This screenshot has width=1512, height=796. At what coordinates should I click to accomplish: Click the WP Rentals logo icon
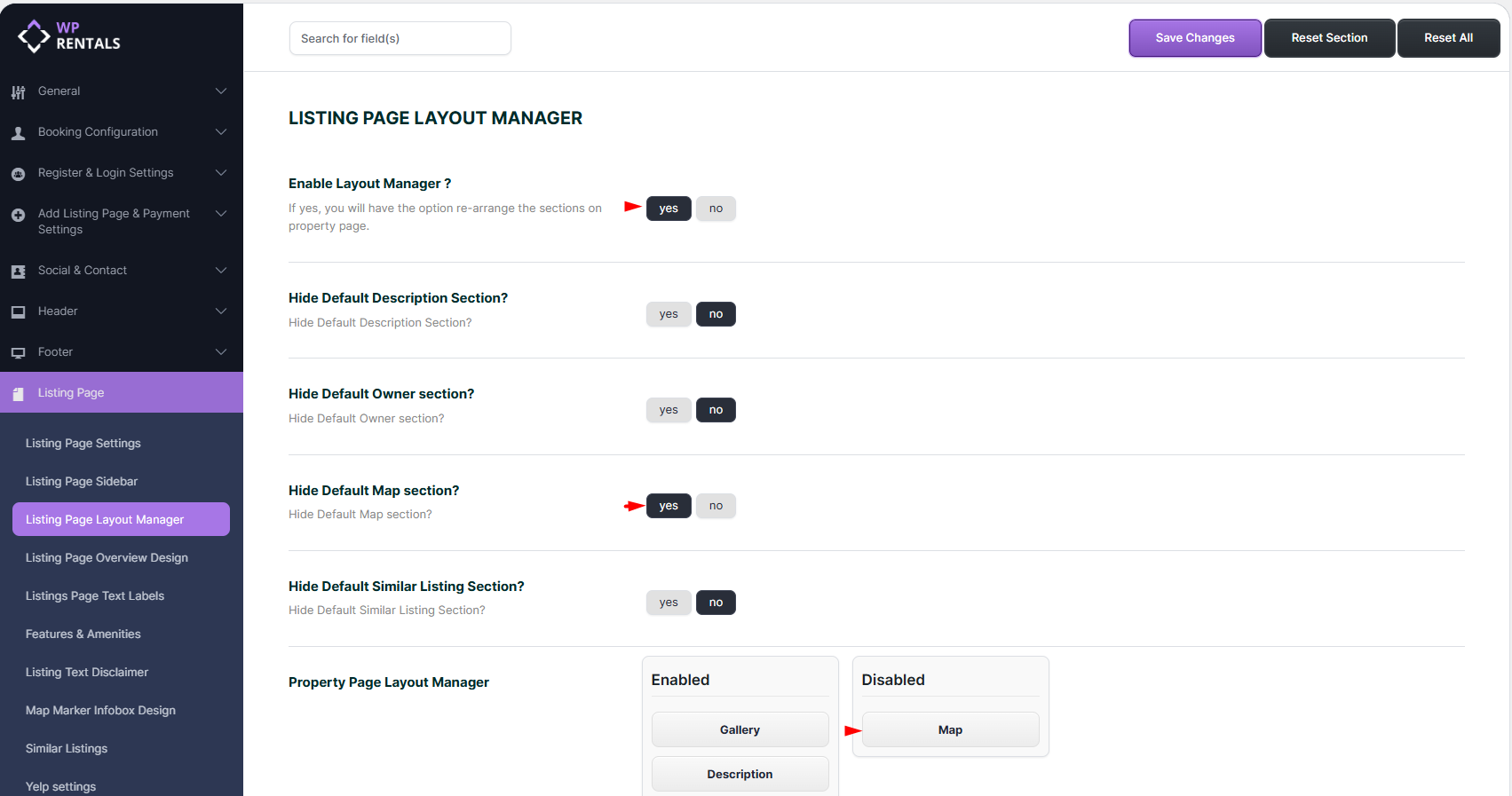[x=34, y=36]
